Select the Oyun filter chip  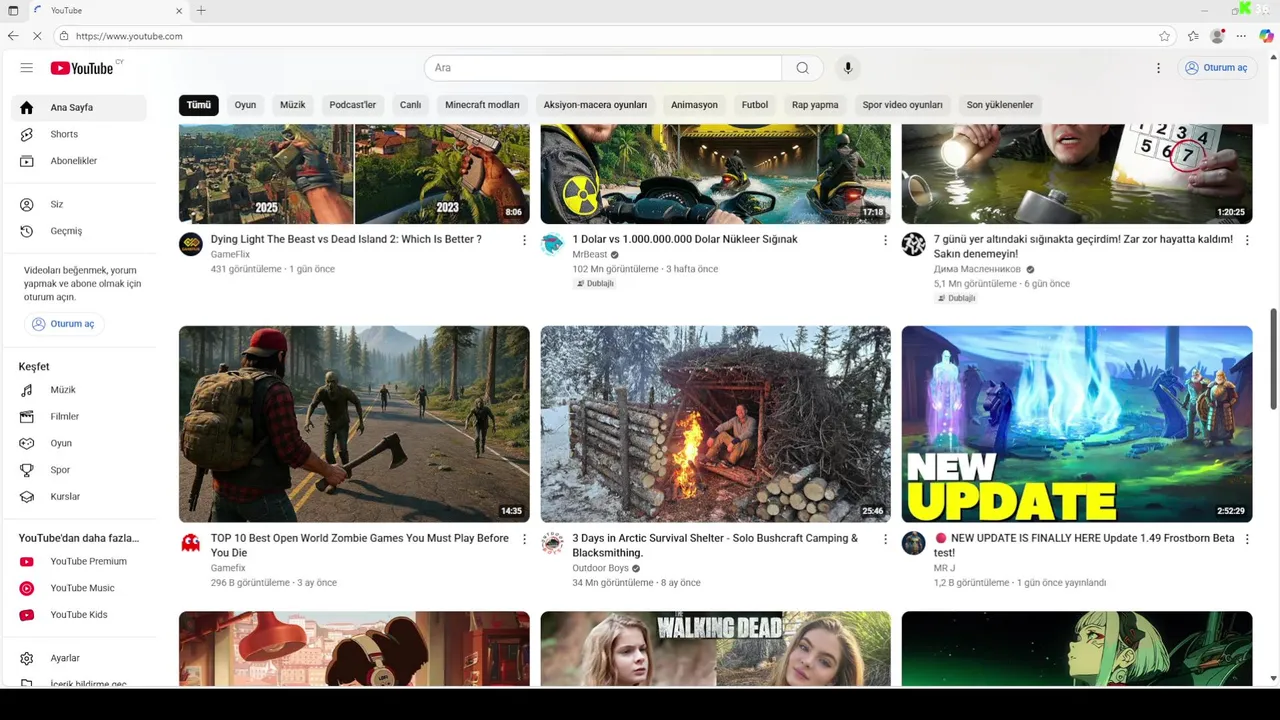[245, 105]
